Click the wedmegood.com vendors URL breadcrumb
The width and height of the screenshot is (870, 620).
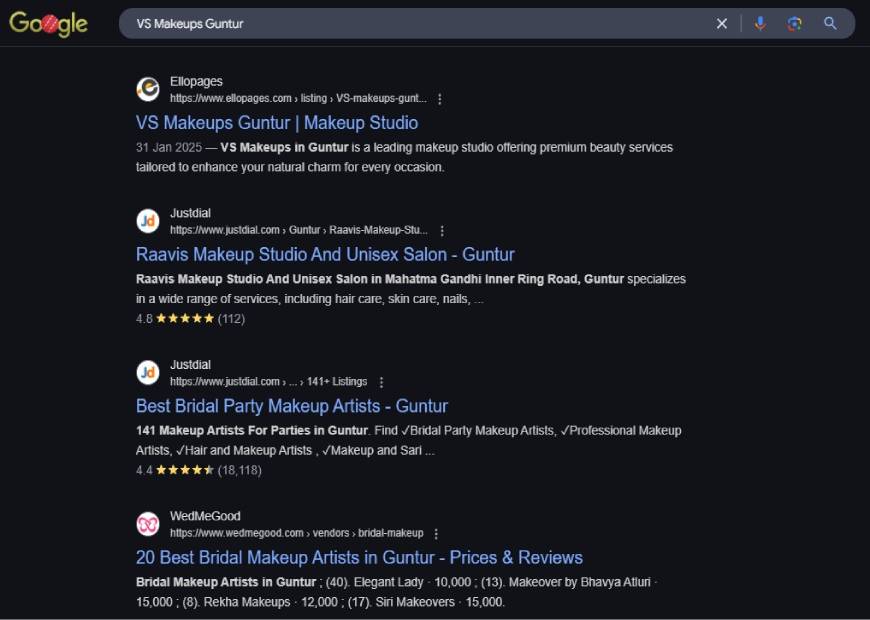click(297, 533)
